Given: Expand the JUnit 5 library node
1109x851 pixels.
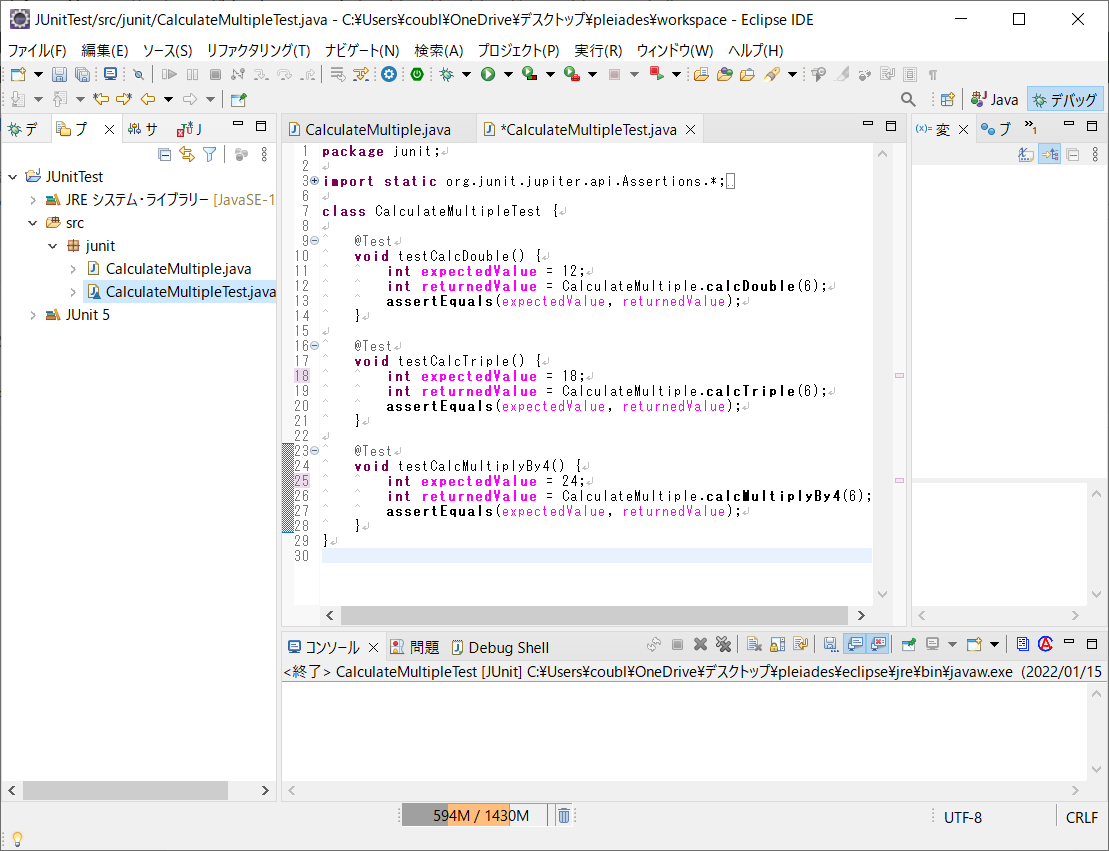Looking at the screenshot, I should pyautogui.click(x=33, y=315).
